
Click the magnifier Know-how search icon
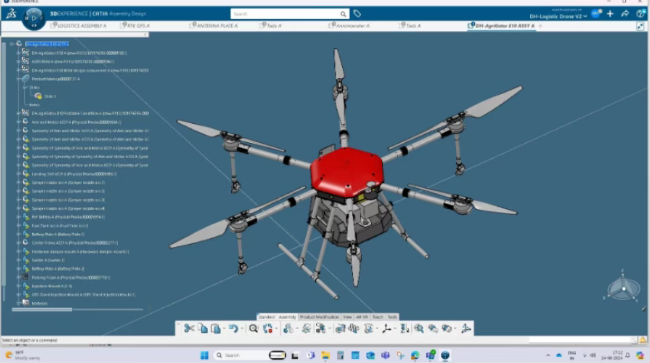pyautogui.click(x=253, y=329)
